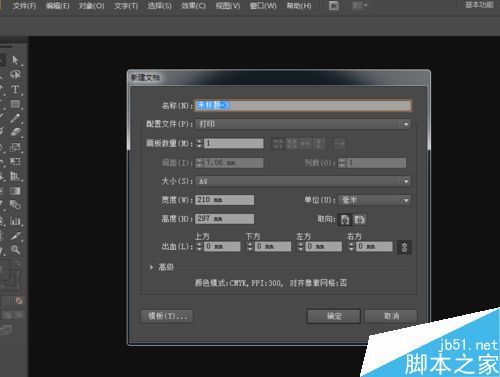Click the change screen mode icon

coord(6,330)
